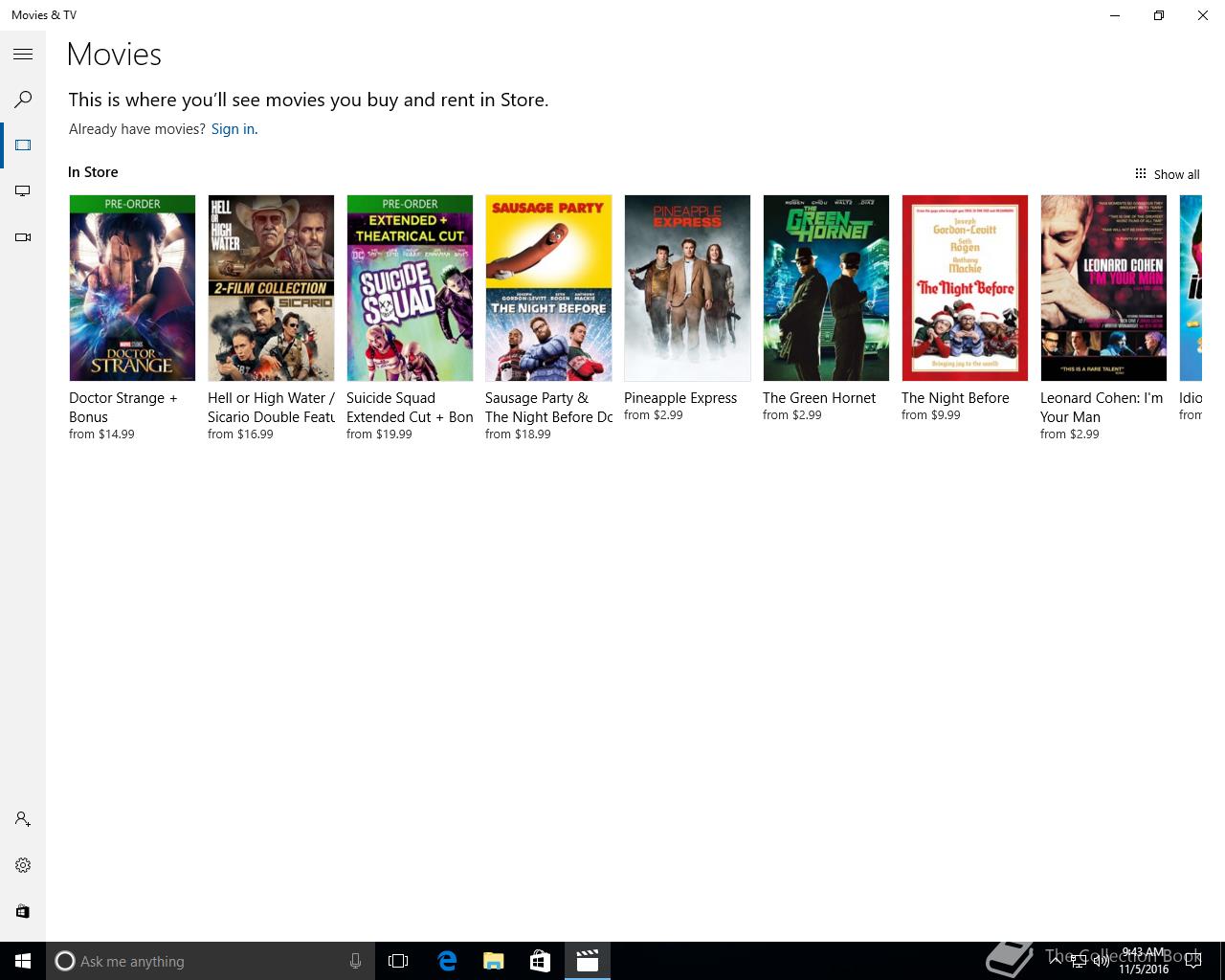1225x980 pixels.
Task: Switch to the TV section icon
Action: (x=23, y=191)
